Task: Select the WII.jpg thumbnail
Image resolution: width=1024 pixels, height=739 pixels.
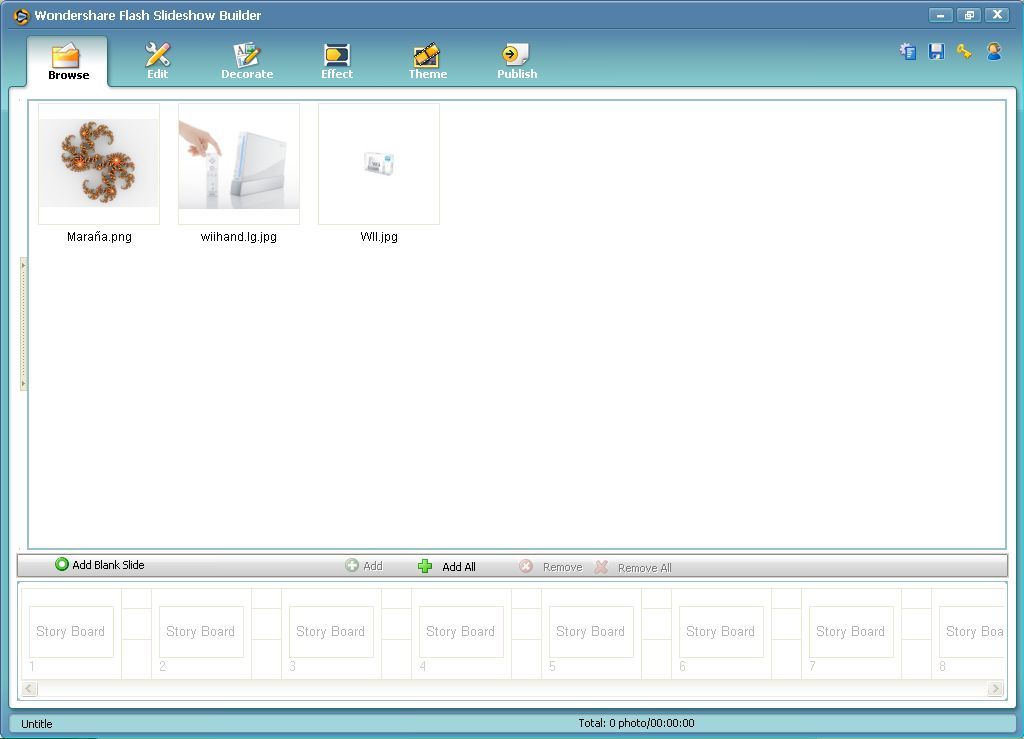Action: (x=379, y=163)
